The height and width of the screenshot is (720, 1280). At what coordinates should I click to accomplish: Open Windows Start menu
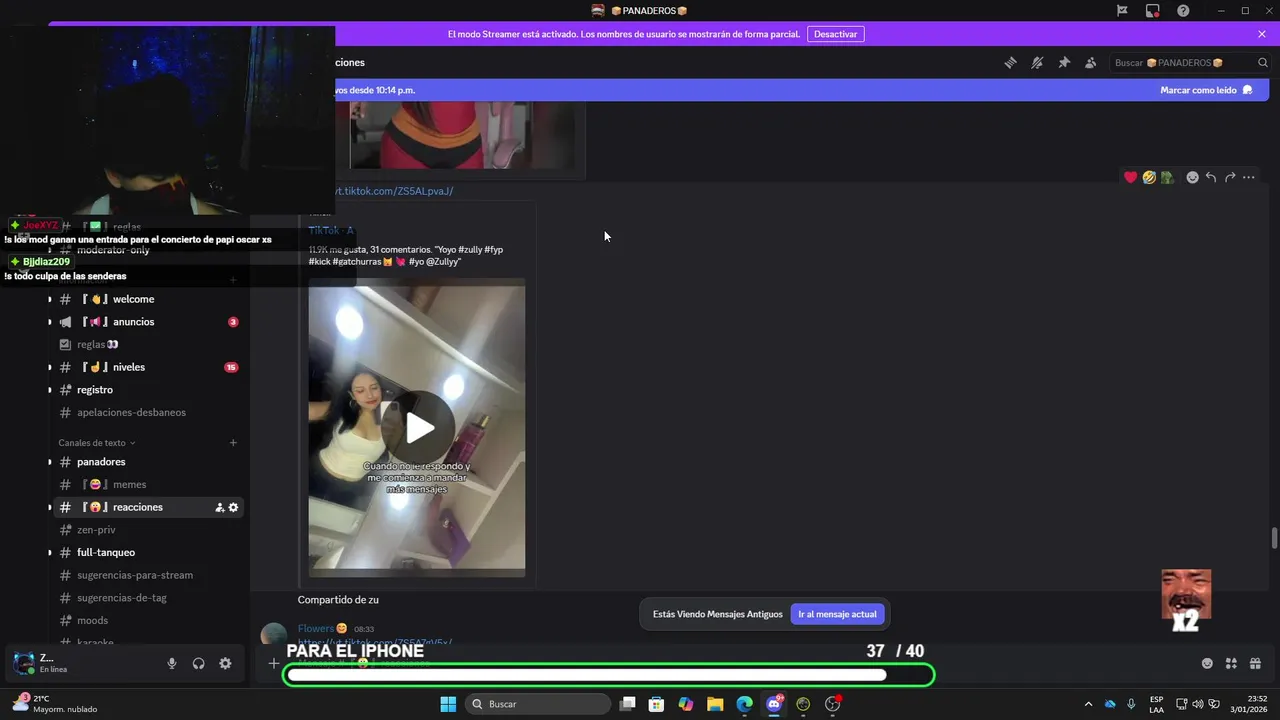[448, 704]
